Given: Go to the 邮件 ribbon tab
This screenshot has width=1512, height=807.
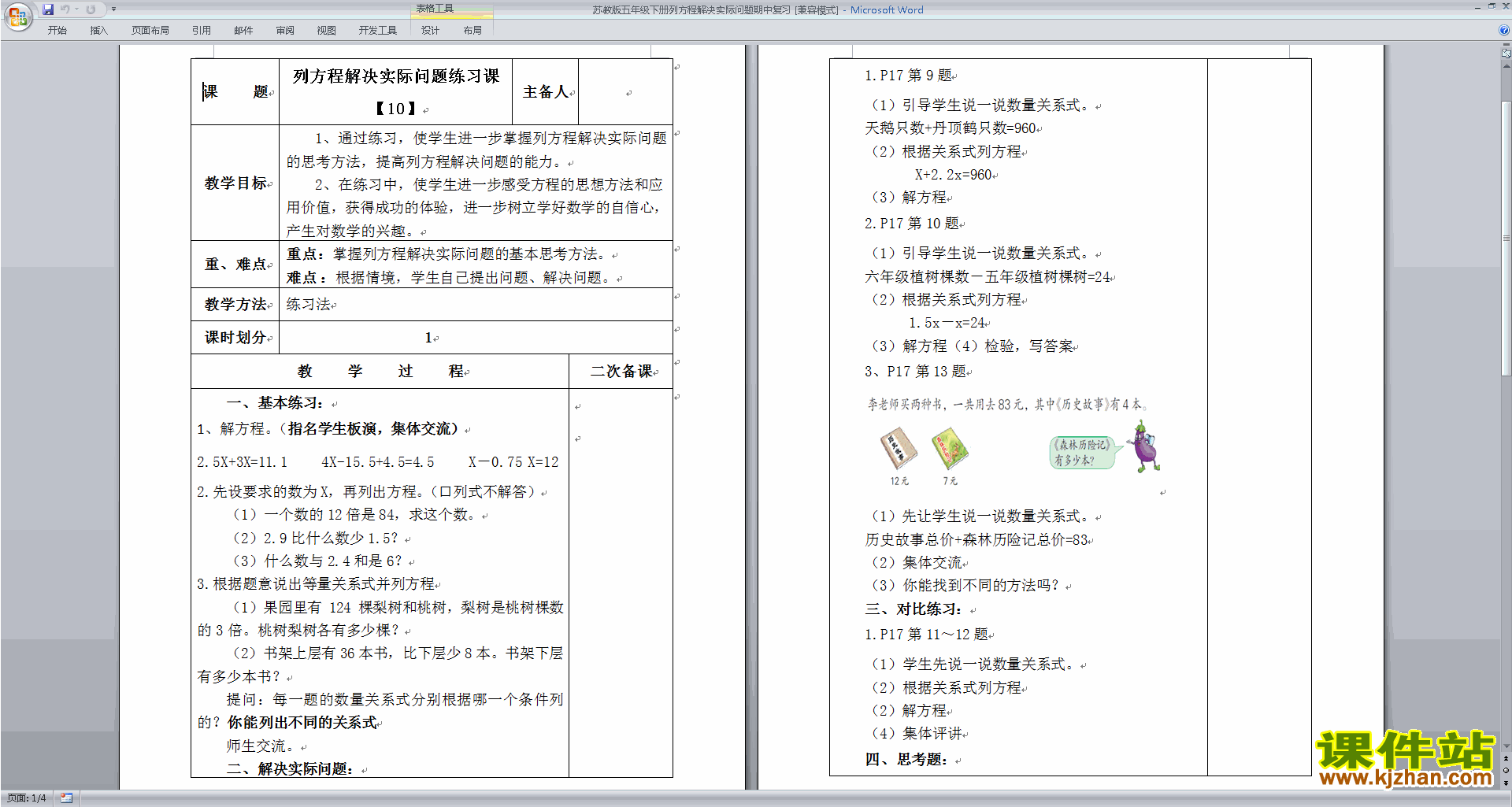Looking at the screenshot, I should click(x=243, y=30).
